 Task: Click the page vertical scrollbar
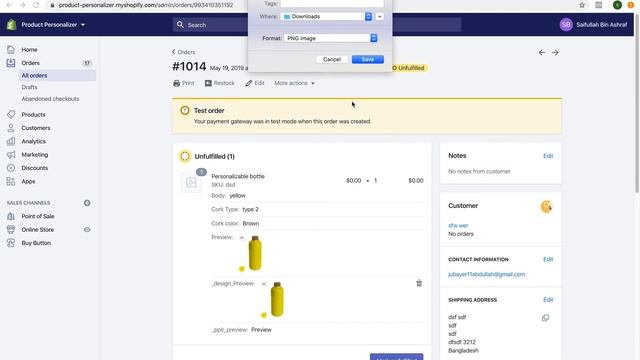pos(637,104)
